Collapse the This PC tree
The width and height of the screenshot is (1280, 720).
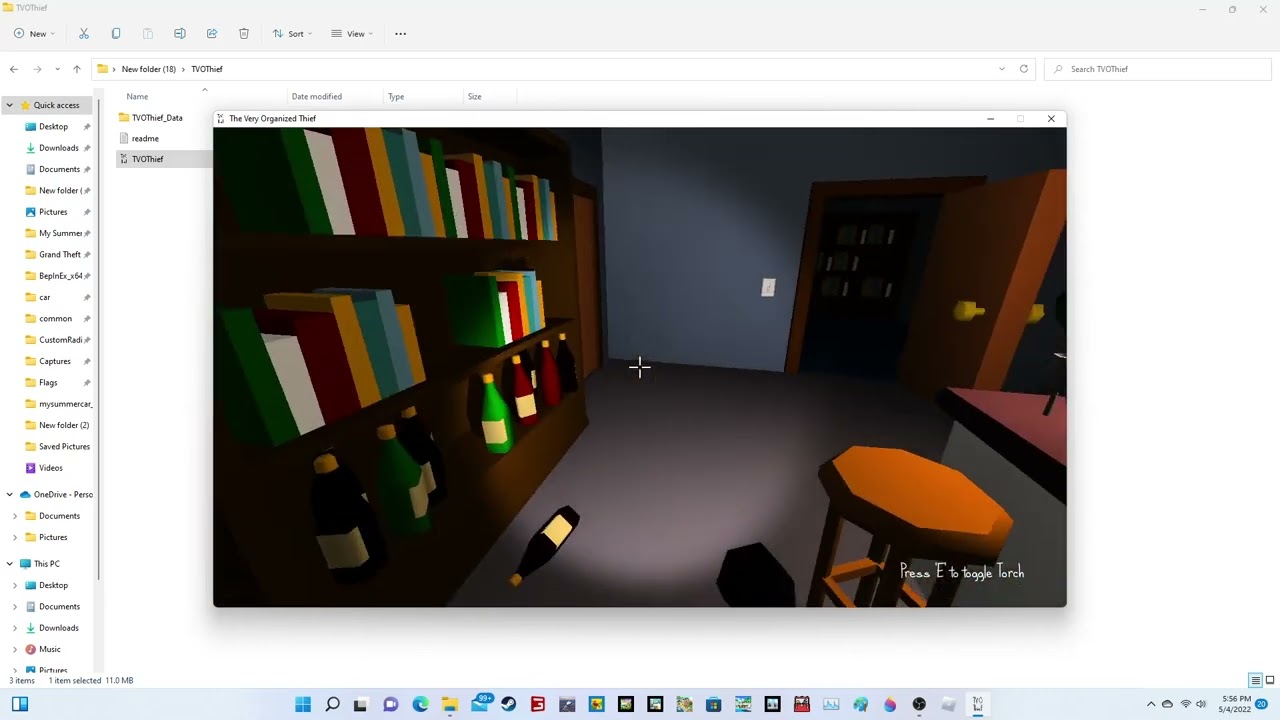click(10, 564)
